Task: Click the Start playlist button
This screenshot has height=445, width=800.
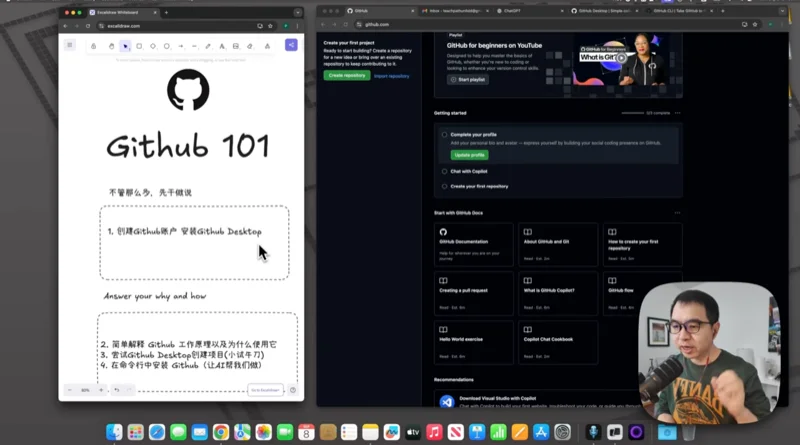Action: click(468, 80)
